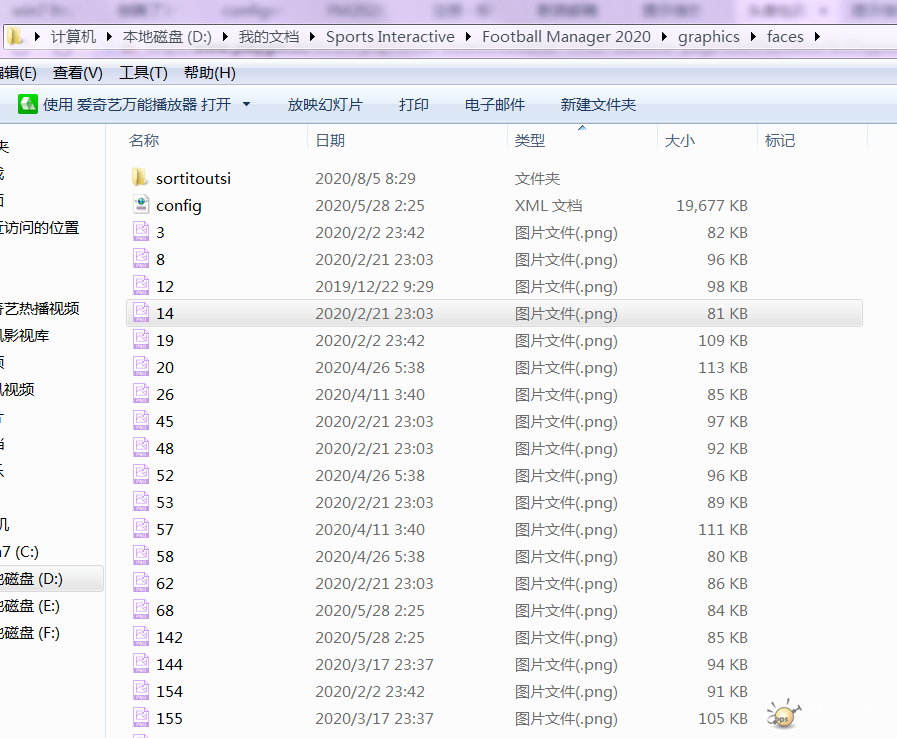The height and width of the screenshot is (738, 897).
Task: Select 访问的位置 in navigation pane
Action: [x=39, y=227]
